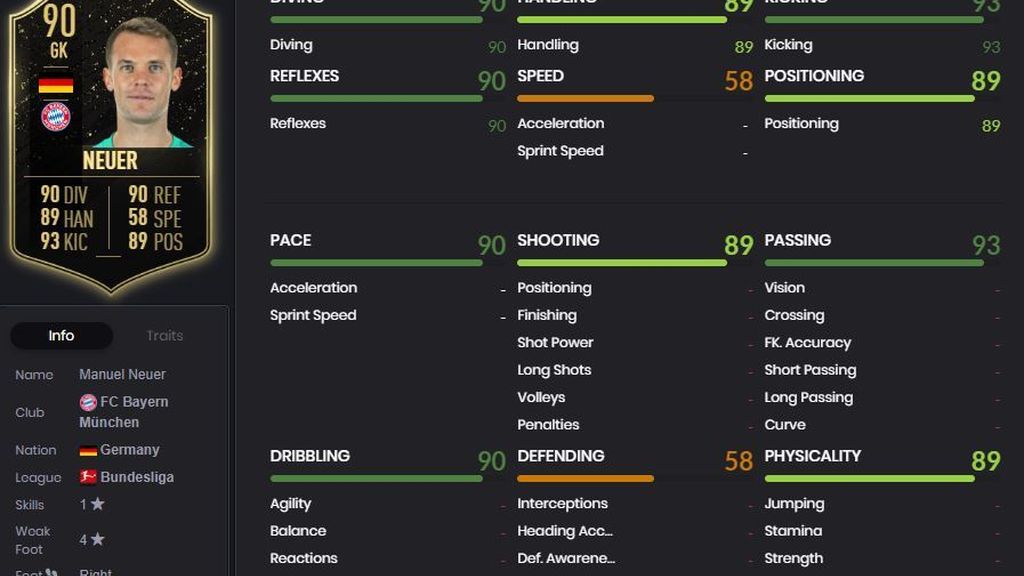Click the foot icon beside the Foot label
The height and width of the screenshot is (576, 1024).
pos(51,573)
